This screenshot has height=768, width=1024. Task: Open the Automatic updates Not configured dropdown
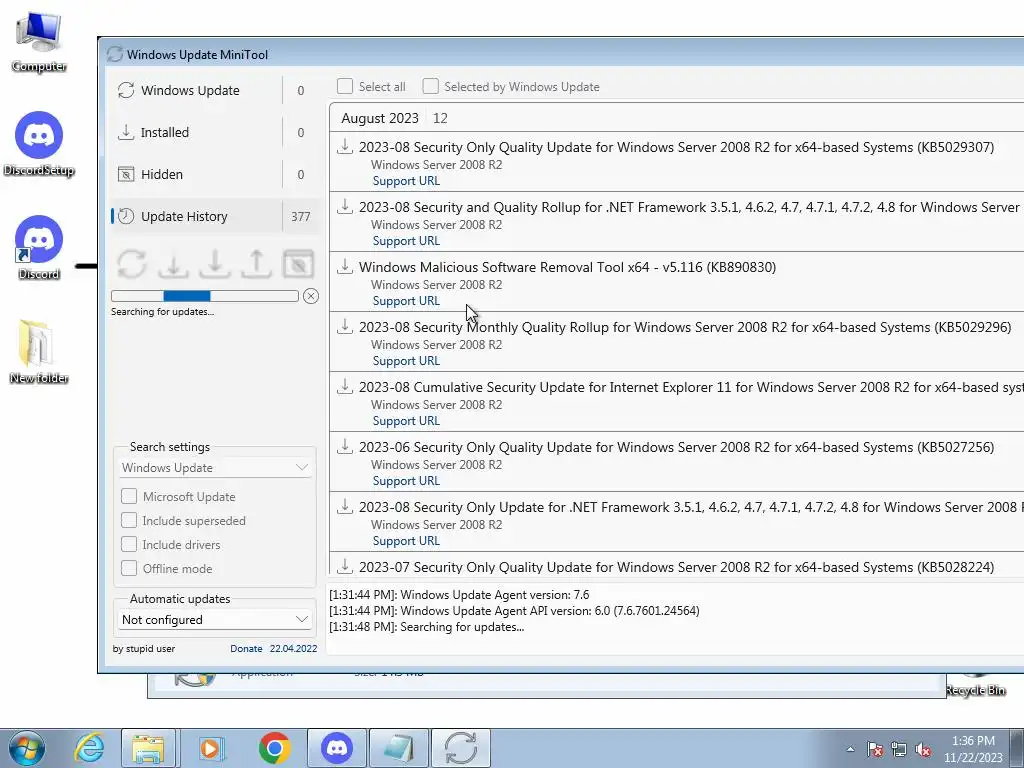coord(215,619)
